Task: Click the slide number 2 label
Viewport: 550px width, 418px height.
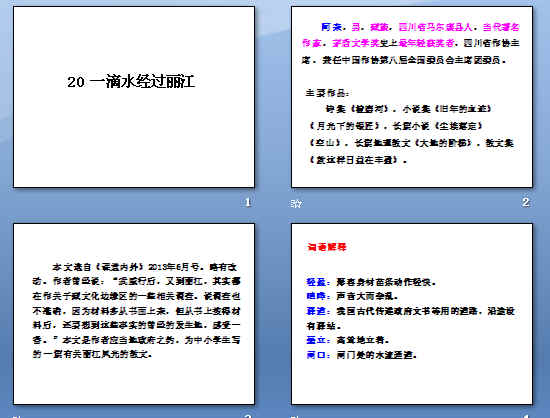Action: pyautogui.click(x=525, y=202)
